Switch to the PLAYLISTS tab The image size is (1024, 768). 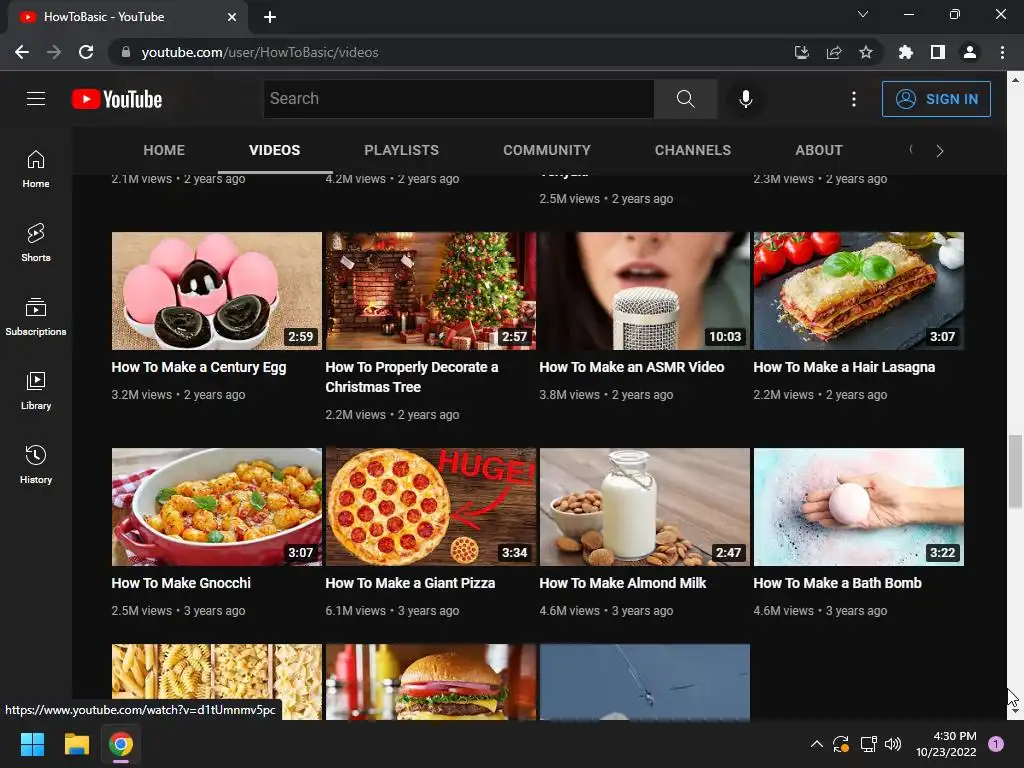(x=402, y=150)
